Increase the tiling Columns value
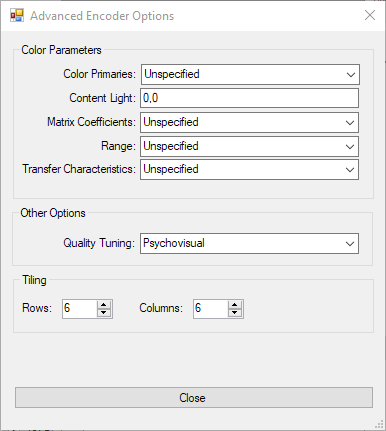Screen dimensions: 386x431 tap(235, 305)
